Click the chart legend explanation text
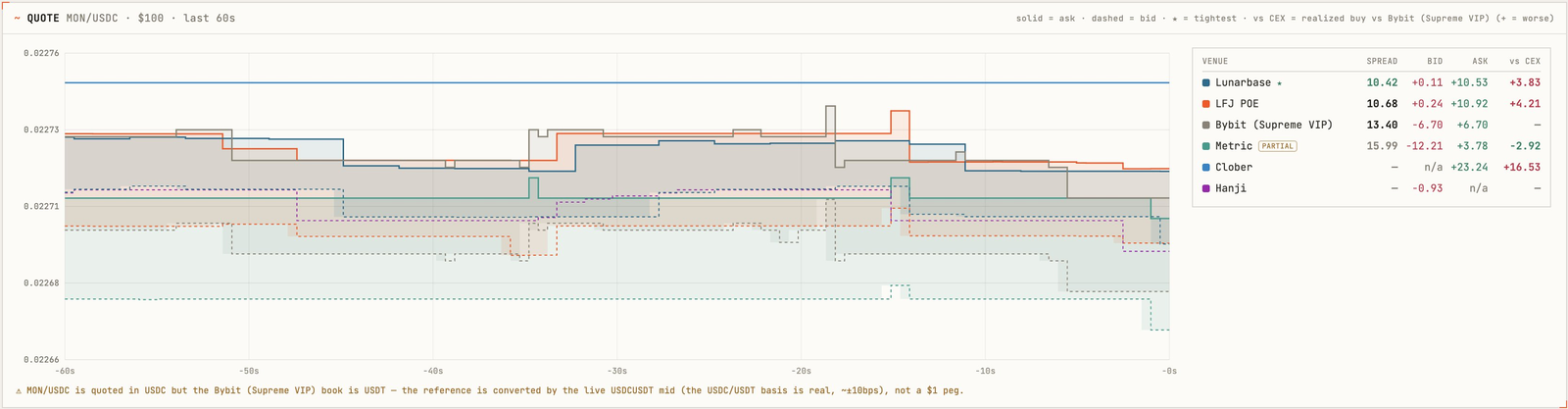 click(x=1285, y=19)
